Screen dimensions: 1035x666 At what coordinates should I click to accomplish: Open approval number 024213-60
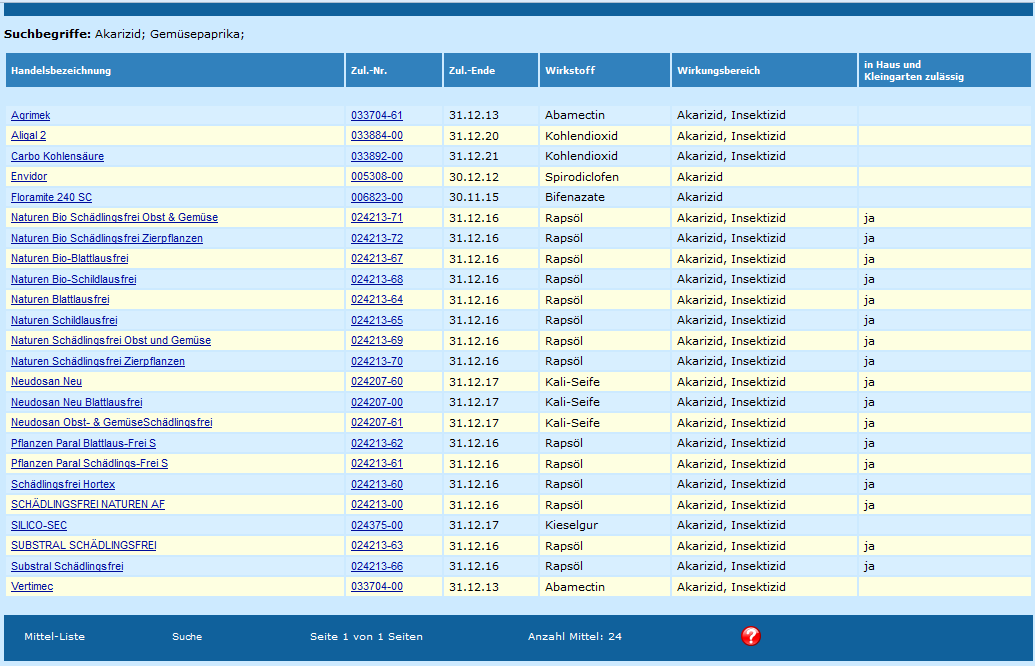coord(377,484)
